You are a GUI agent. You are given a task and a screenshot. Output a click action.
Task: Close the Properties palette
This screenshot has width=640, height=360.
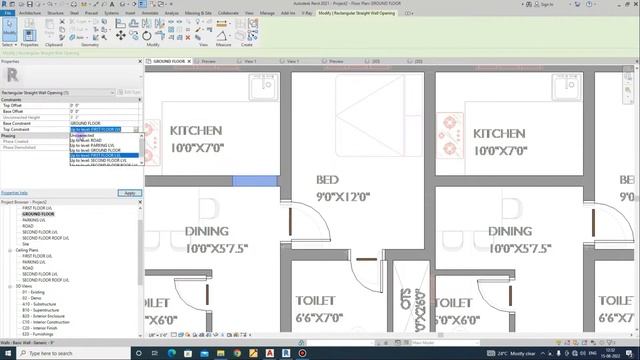pos(140,61)
